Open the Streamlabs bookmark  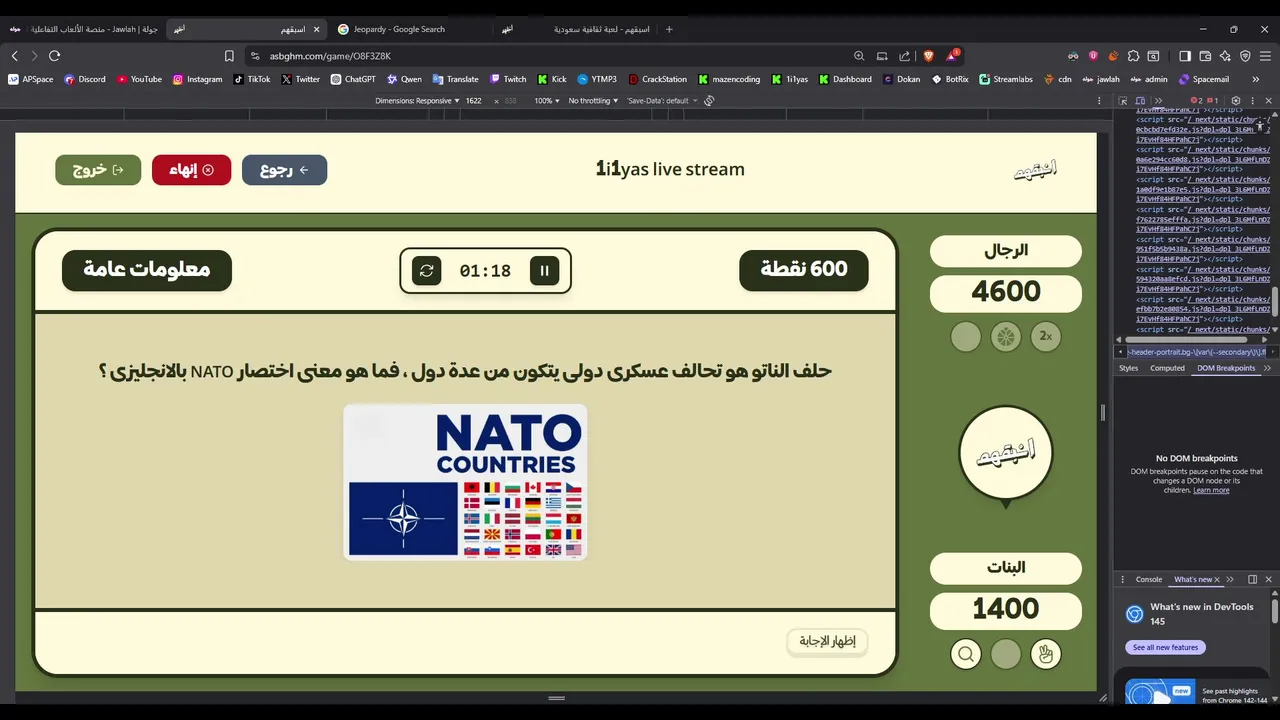[1006, 79]
